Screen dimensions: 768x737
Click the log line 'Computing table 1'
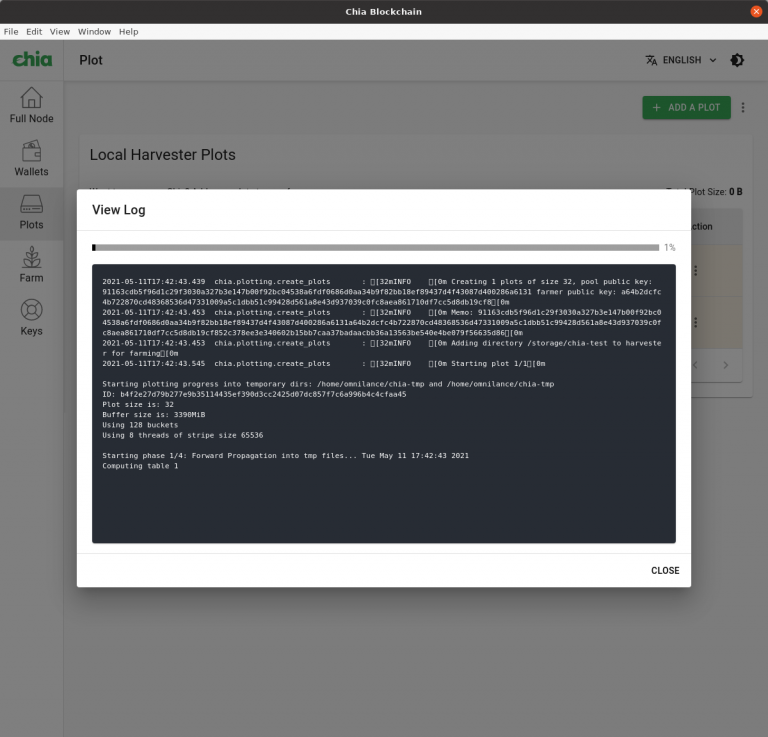tap(140, 466)
